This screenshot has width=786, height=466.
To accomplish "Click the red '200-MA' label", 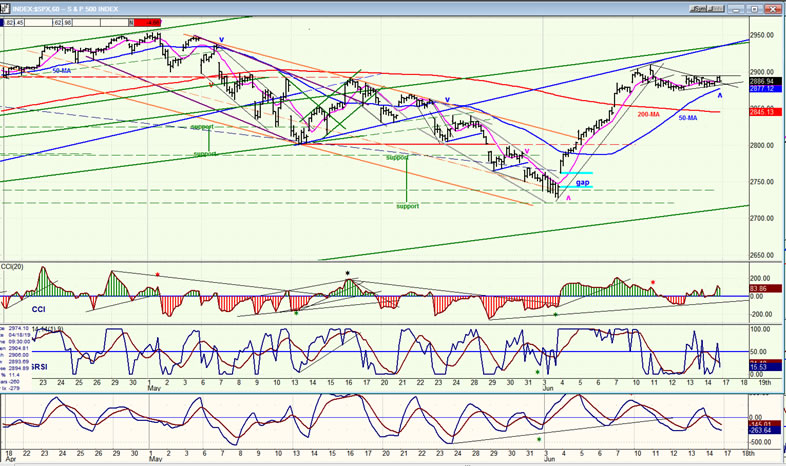I will click(x=649, y=115).
